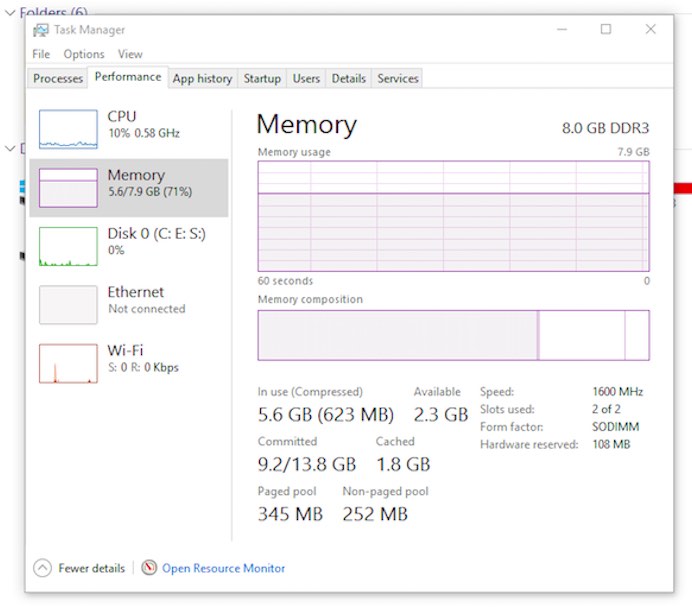Click the Non-paged pool value 252 MB
This screenshot has height=607, width=692.
tap(375, 514)
